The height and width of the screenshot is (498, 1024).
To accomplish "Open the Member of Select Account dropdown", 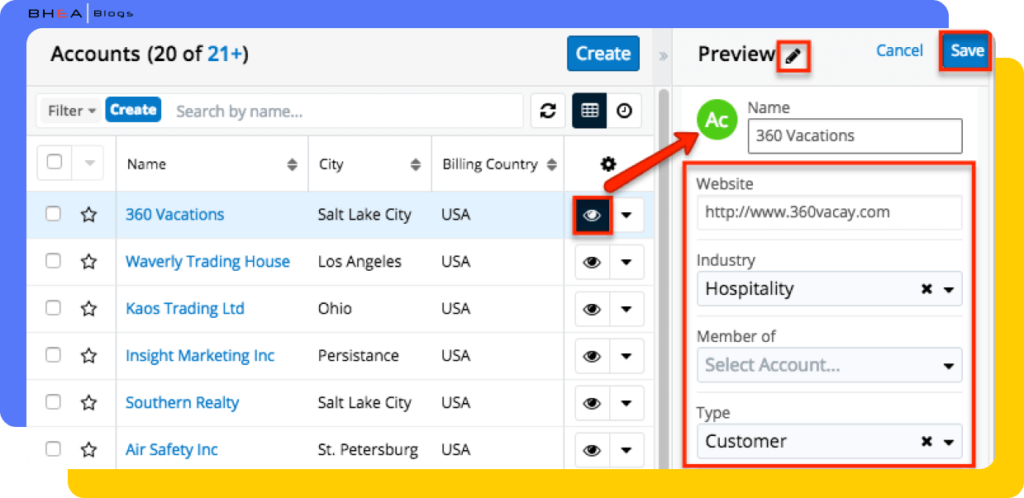I will click(x=829, y=366).
